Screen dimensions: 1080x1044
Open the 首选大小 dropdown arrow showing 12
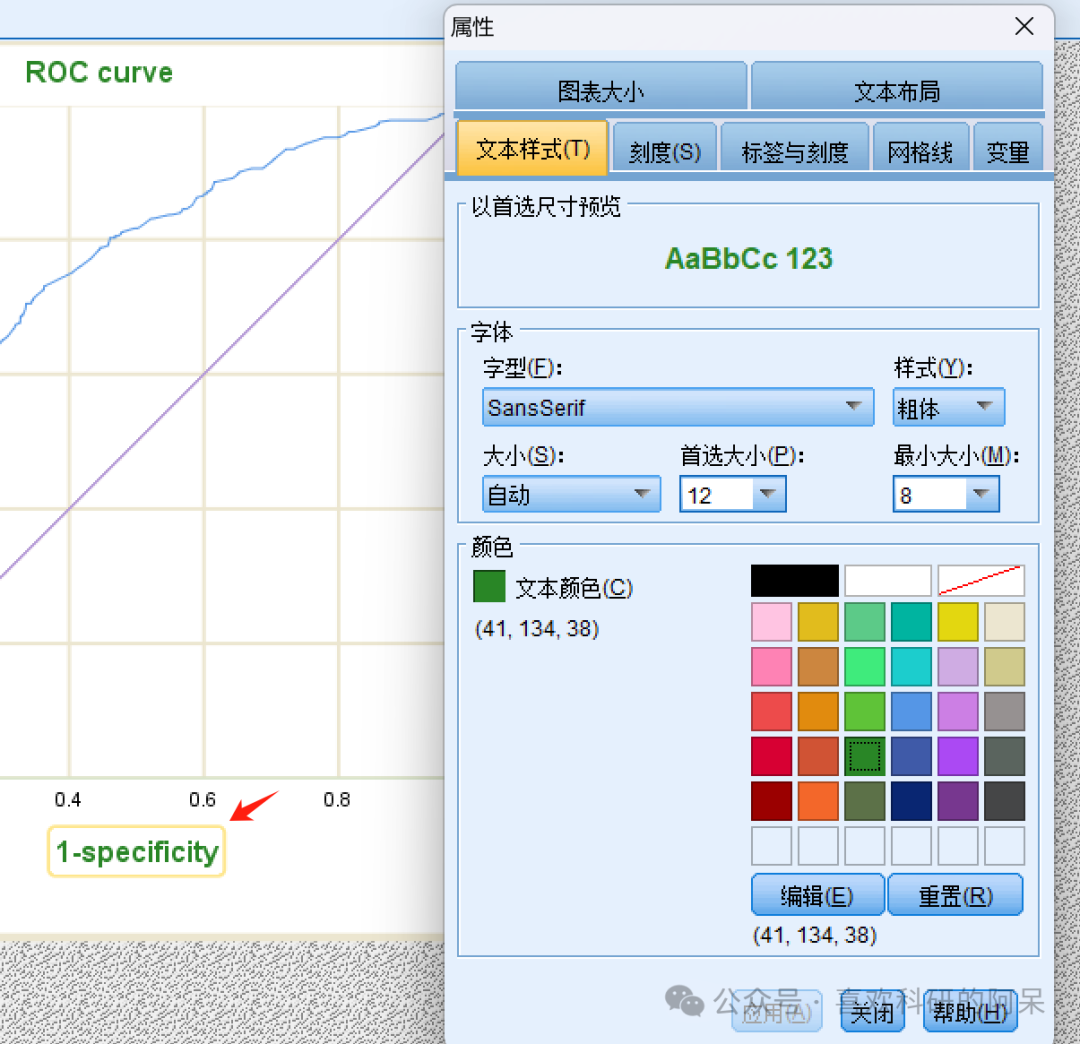[x=768, y=494]
